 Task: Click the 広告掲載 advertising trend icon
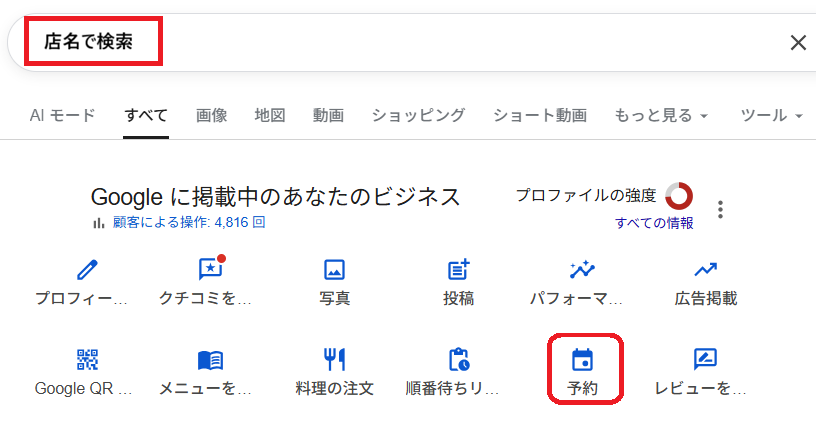(x=705, y=270)
